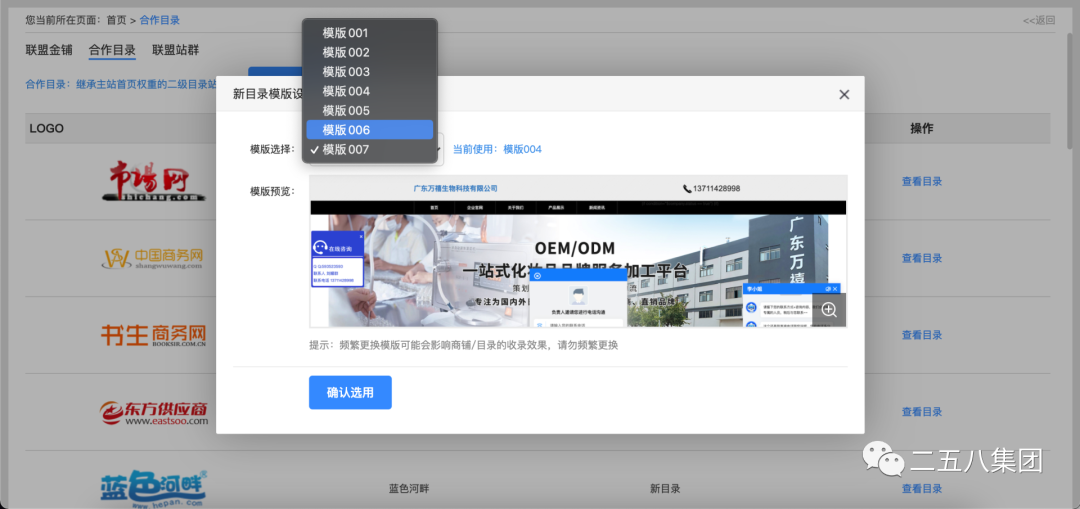Switch to 合作目录 tab
The height and width of the screenshot is (509, 1080).
(x=112, y=50)
